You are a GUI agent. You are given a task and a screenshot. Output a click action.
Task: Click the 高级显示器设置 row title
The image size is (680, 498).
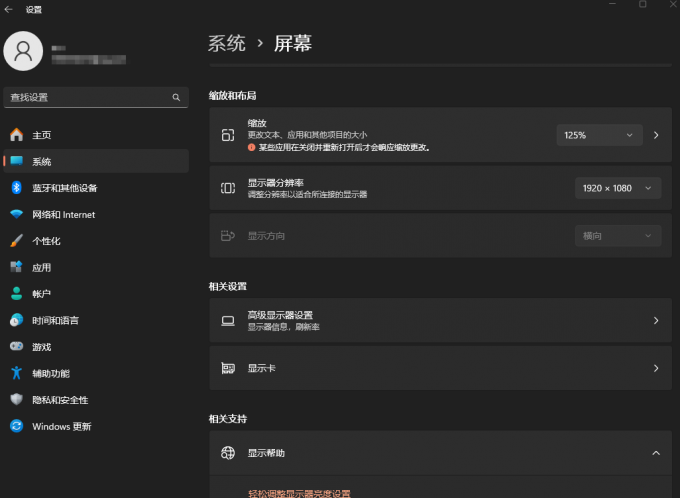(280, 315)
